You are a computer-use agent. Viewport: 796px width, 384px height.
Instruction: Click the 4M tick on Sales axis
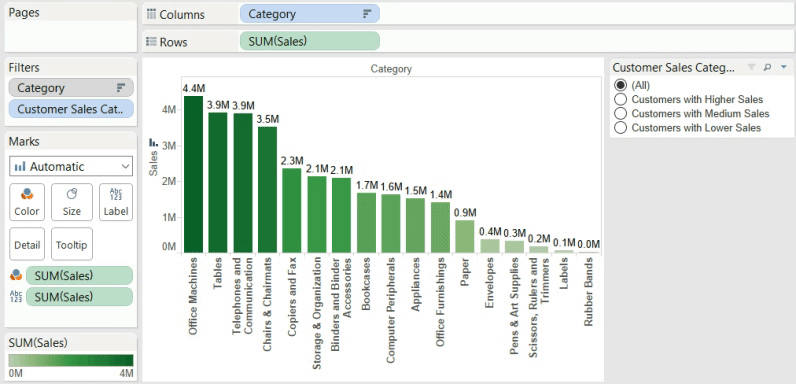(x=169, y=110)
